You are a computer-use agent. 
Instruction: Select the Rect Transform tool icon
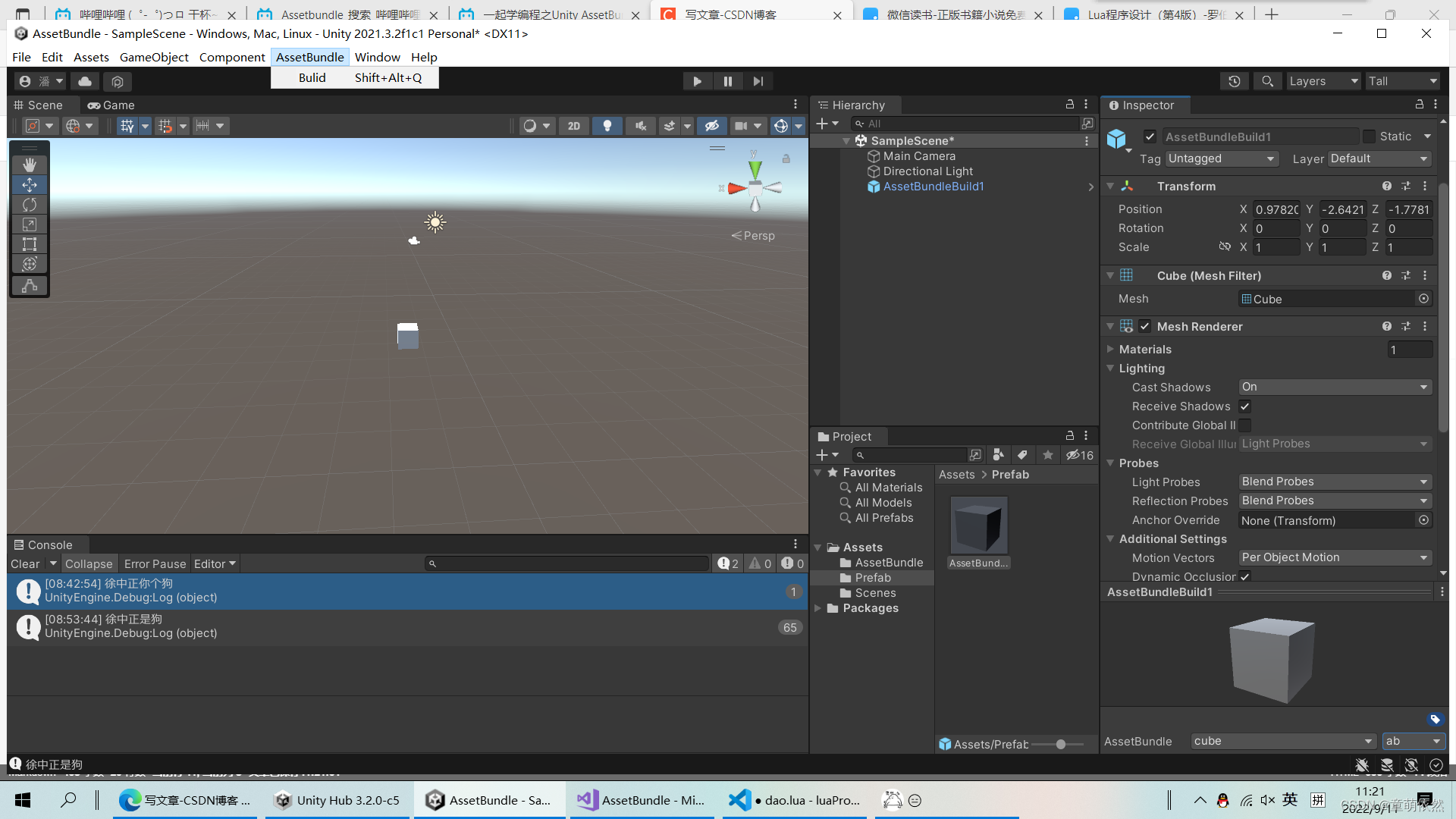(29, 244)
